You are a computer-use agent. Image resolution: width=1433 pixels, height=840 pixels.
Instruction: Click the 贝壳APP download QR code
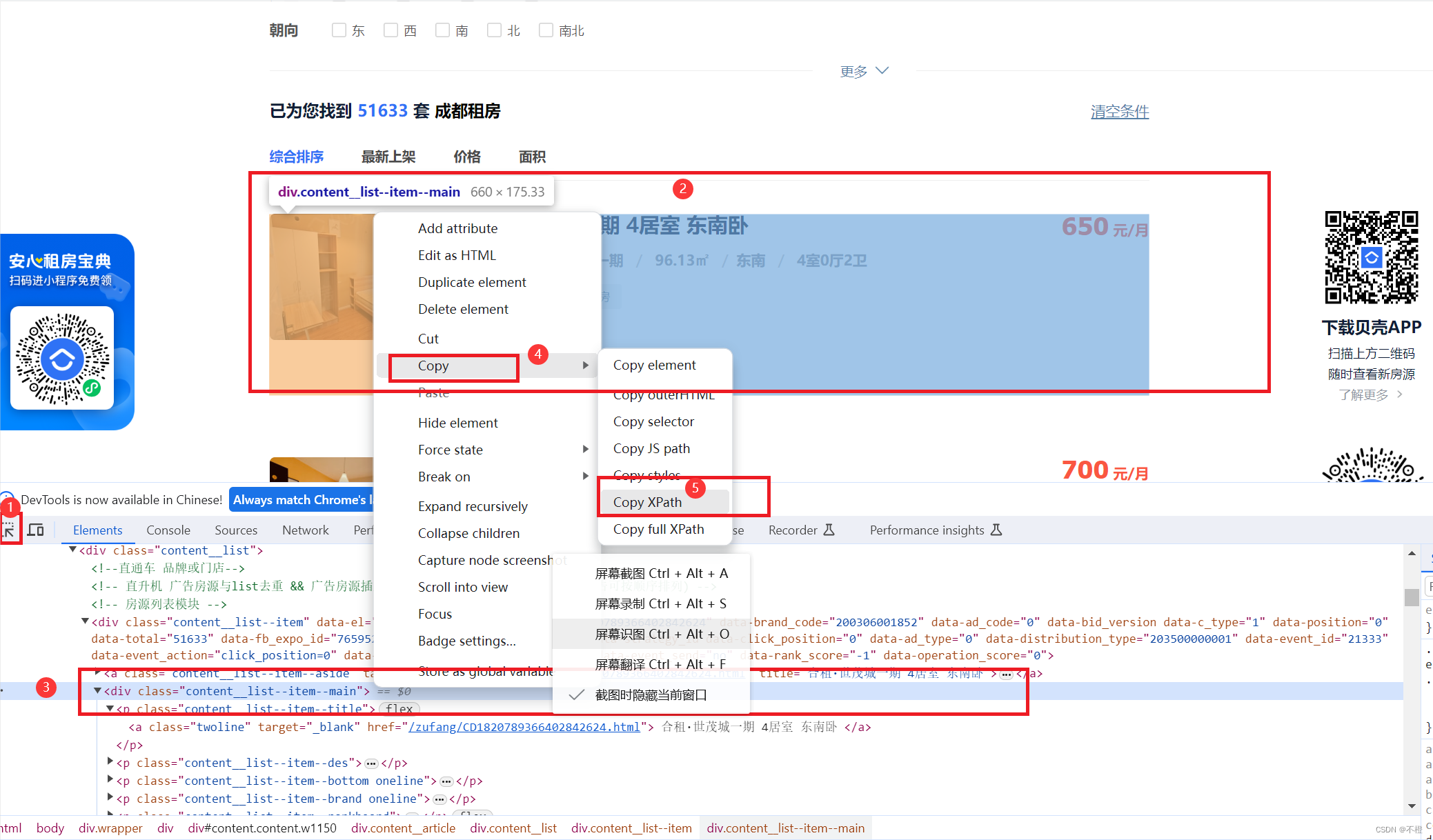click(x=1372, y=259)
